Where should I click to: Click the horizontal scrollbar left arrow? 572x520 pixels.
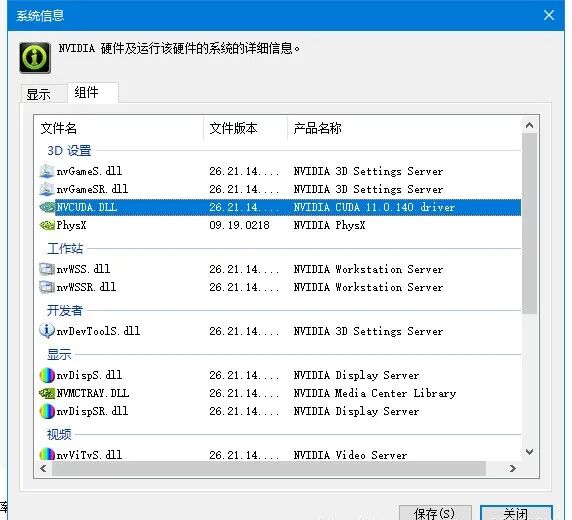pos(43,469)
